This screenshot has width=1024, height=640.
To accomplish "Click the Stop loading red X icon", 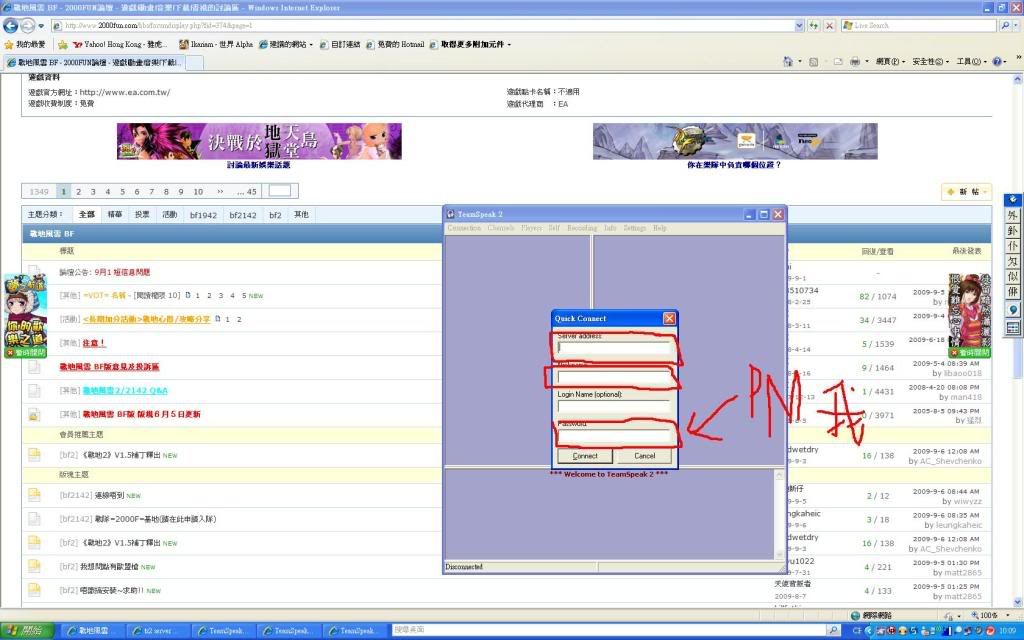I will click(x=829, y=25).
